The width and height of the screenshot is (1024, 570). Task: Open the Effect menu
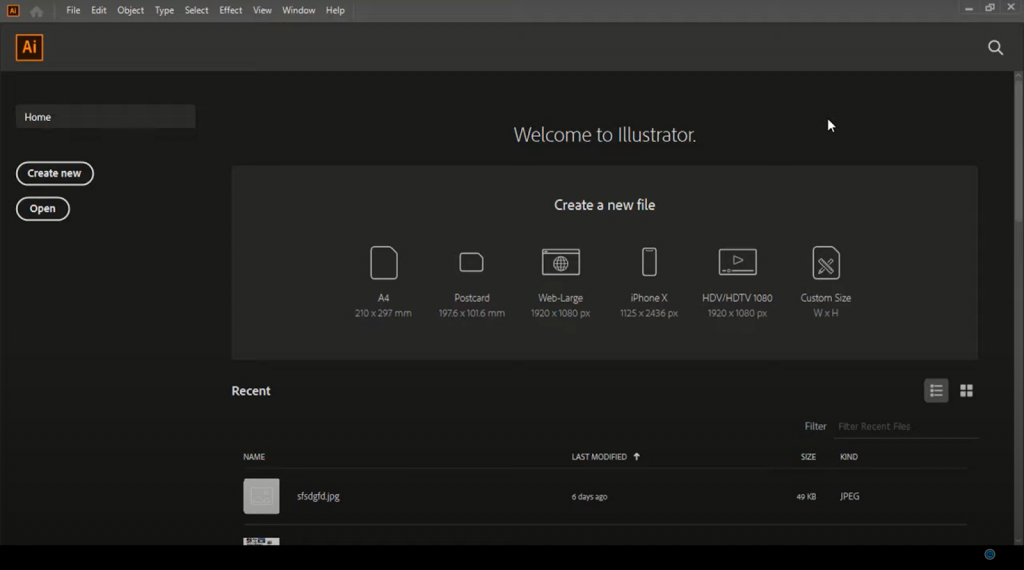tap(231, 10)
